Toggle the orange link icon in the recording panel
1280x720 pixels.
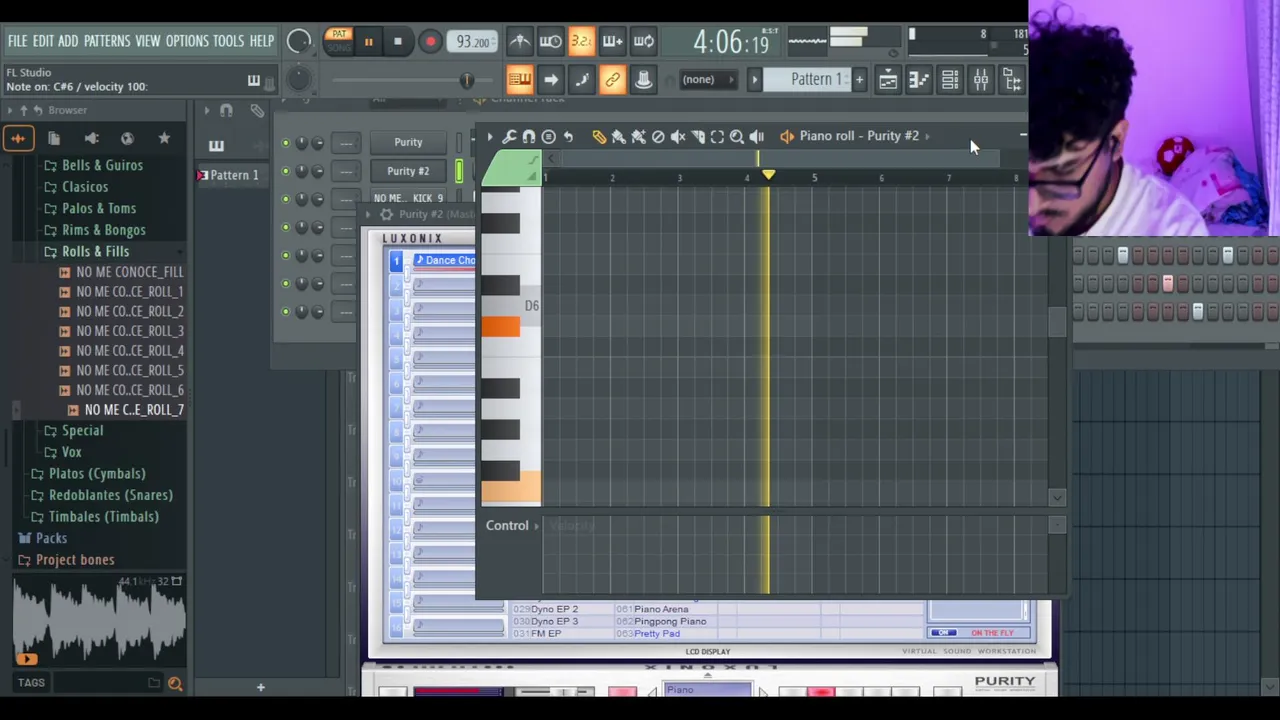612,80
